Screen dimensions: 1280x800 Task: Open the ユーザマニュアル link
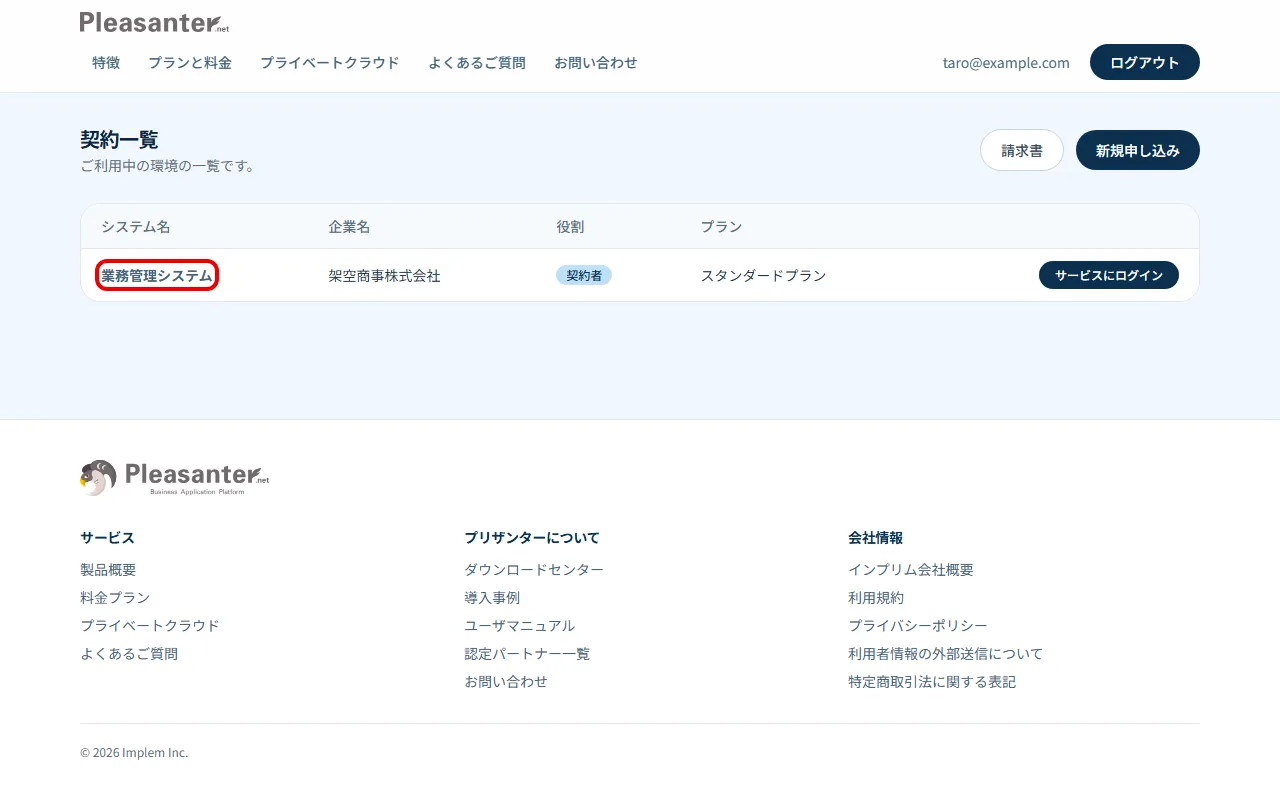(520, 626)
